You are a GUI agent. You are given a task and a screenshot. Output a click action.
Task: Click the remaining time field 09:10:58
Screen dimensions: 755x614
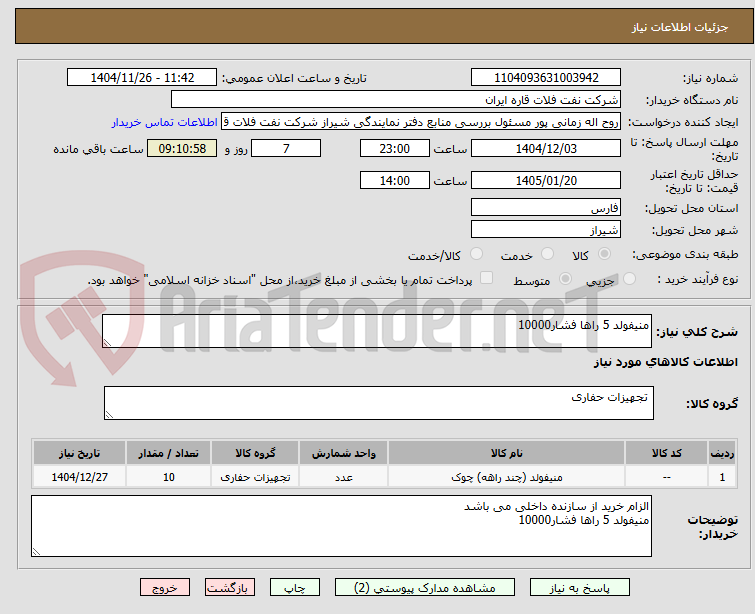coord(182,148)
